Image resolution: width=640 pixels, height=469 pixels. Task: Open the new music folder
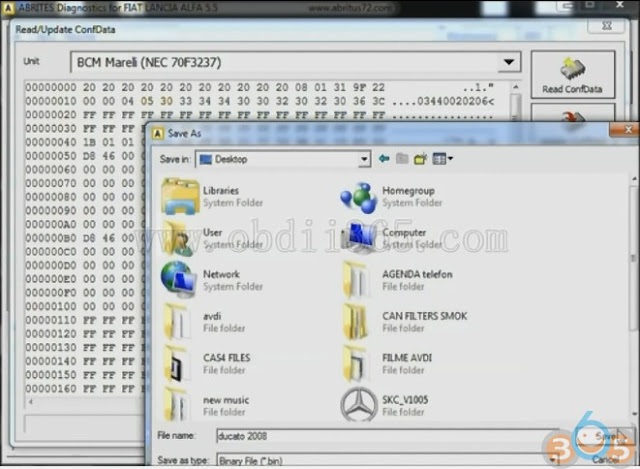coord(206,406)
